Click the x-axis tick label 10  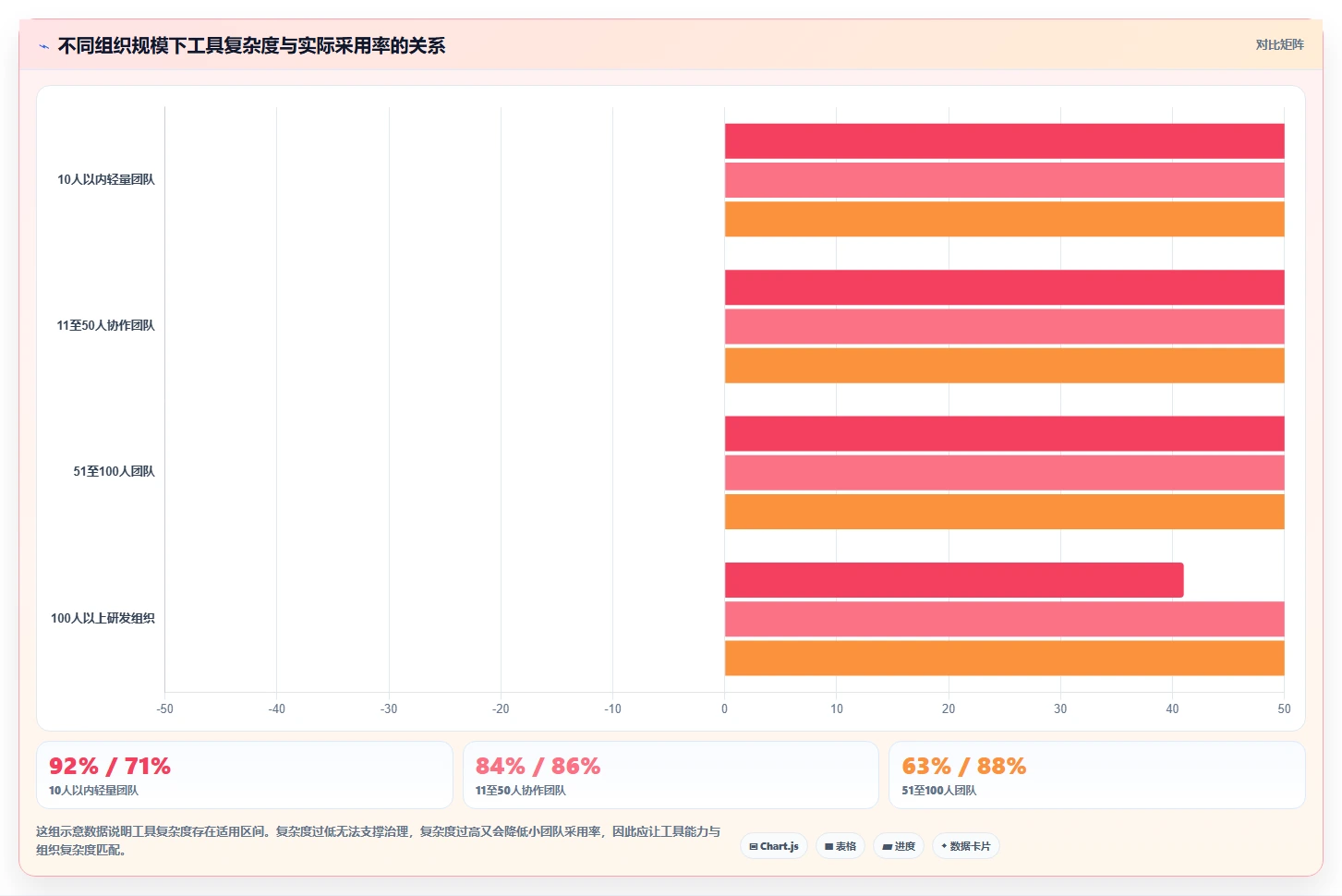point(837,708)
